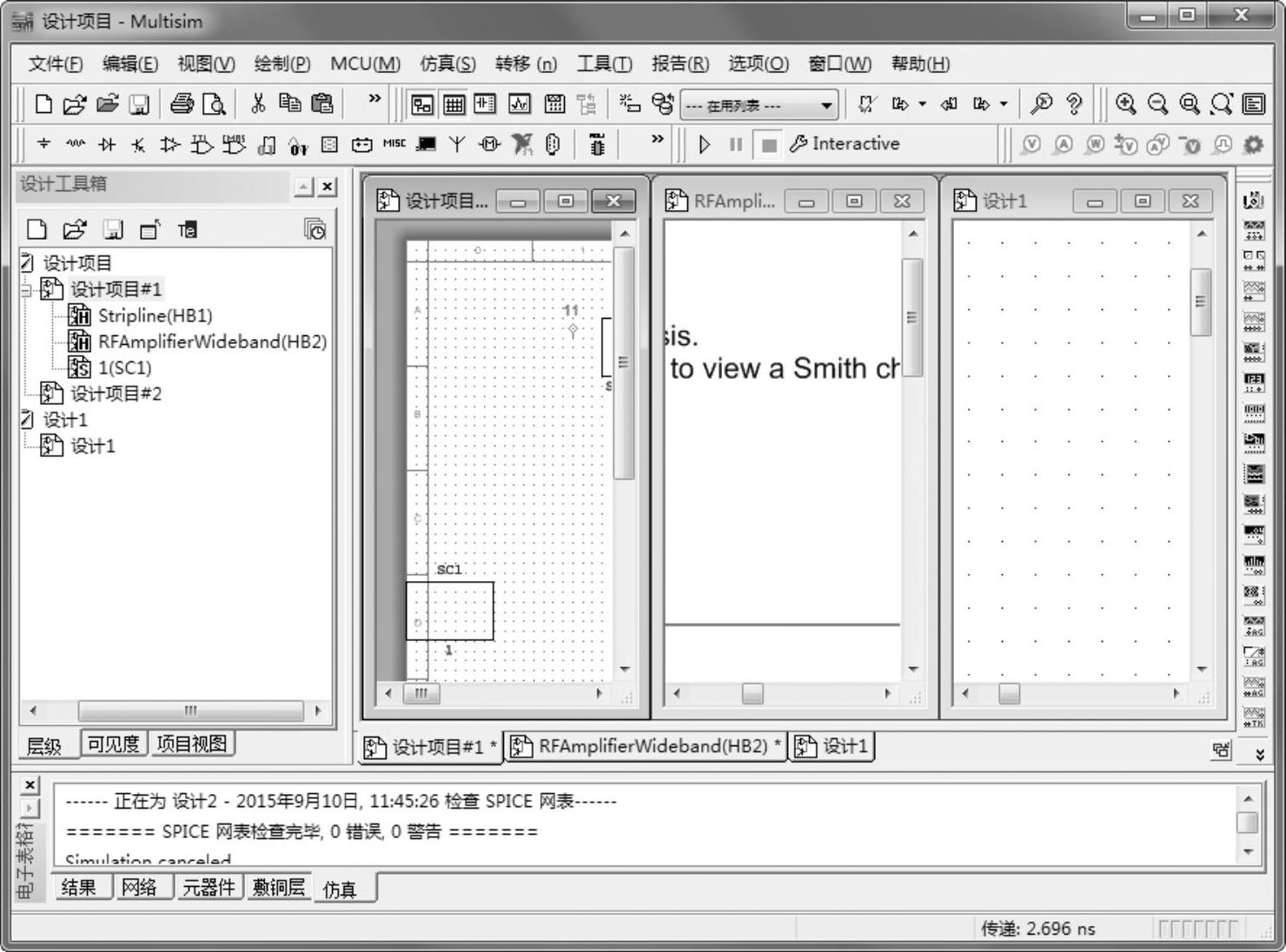Place an RF antenna component
This screenshot has height=952, width=1286.
pyautogui.click(x=457, y=144)
